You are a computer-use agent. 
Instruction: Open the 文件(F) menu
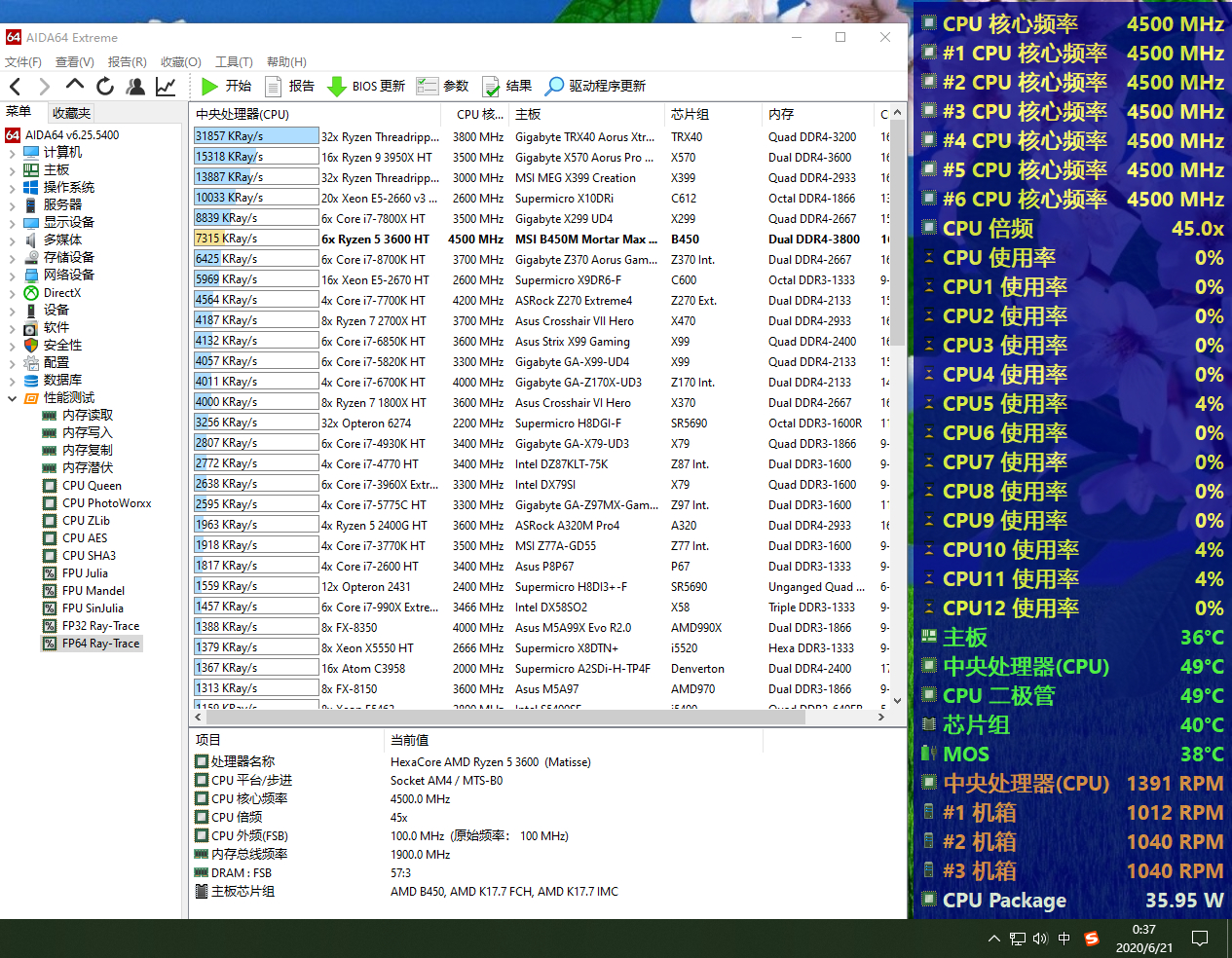(23, 62)
